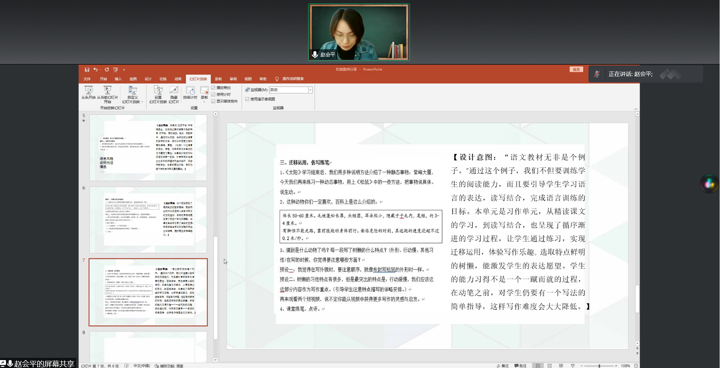This screenshot has height=368, width=720.
Task: Click the Undo arrow in quick access toolbar
Action: [96, 70]
